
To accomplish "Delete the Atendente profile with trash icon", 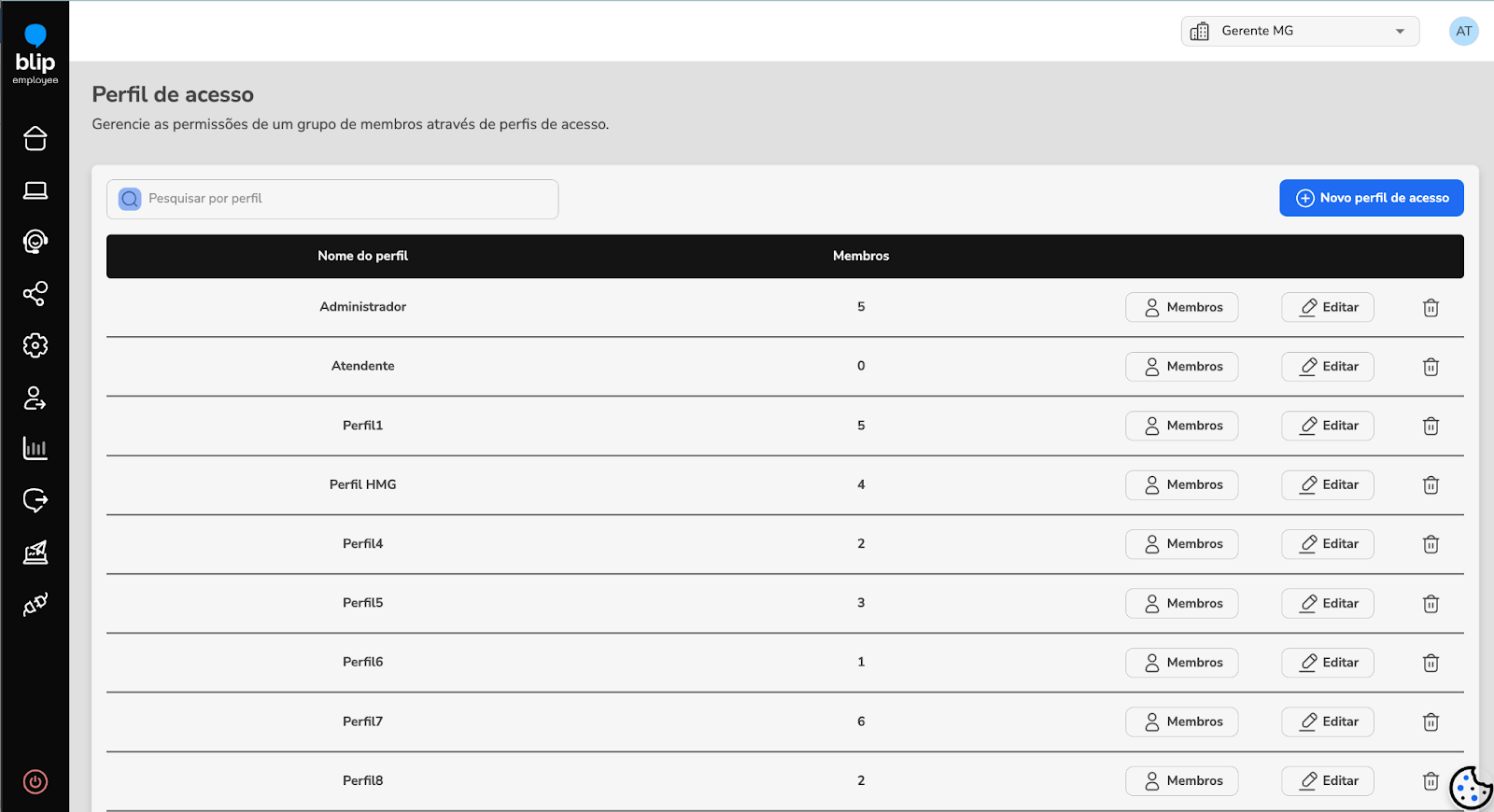I will click(1431, 367).
